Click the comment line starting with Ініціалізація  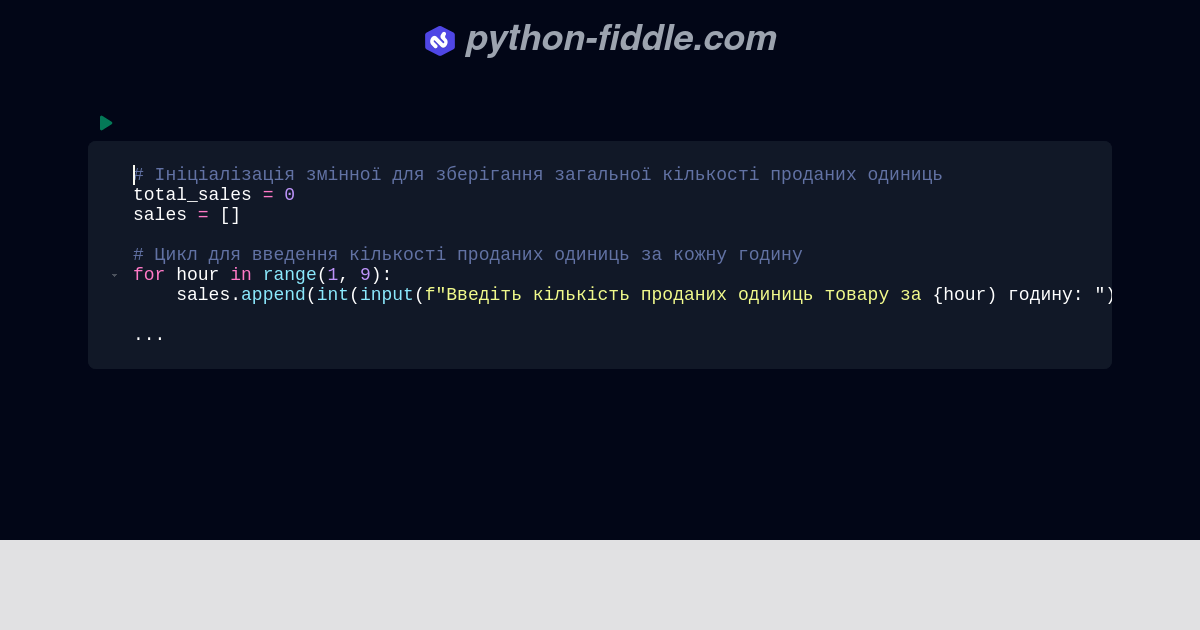[x=538, y=175]
